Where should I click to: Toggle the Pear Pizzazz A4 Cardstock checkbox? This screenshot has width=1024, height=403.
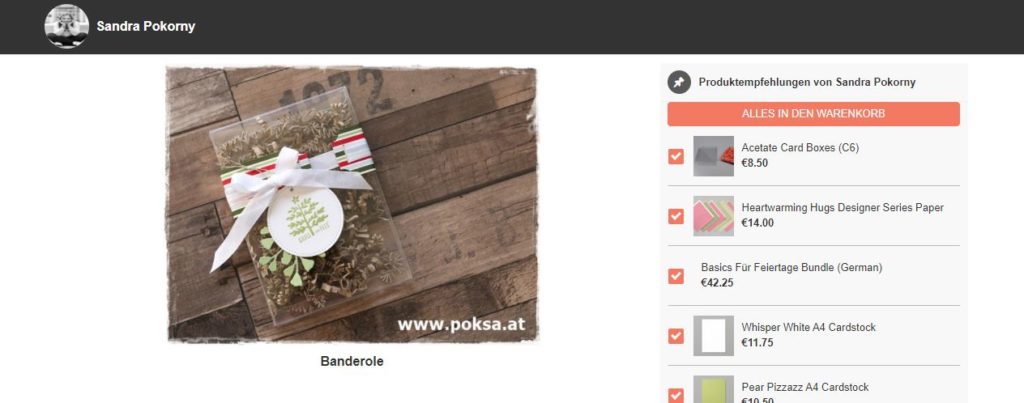(676, 396)
